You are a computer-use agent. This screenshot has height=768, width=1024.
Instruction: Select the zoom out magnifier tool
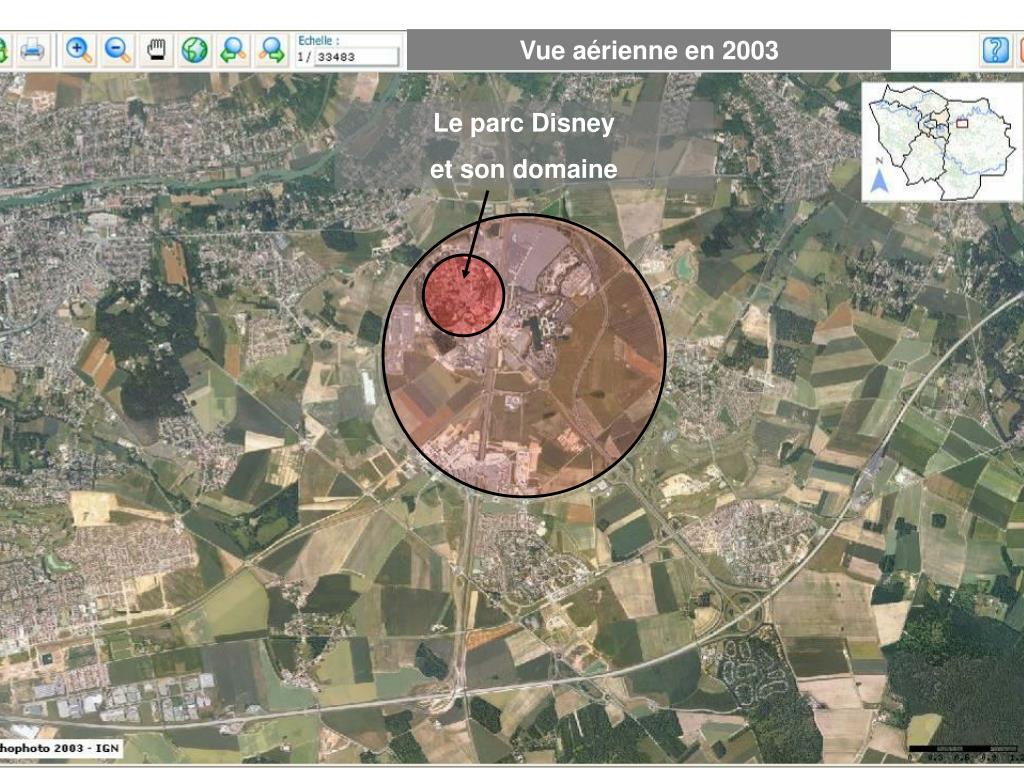click(x=118, y=50)
